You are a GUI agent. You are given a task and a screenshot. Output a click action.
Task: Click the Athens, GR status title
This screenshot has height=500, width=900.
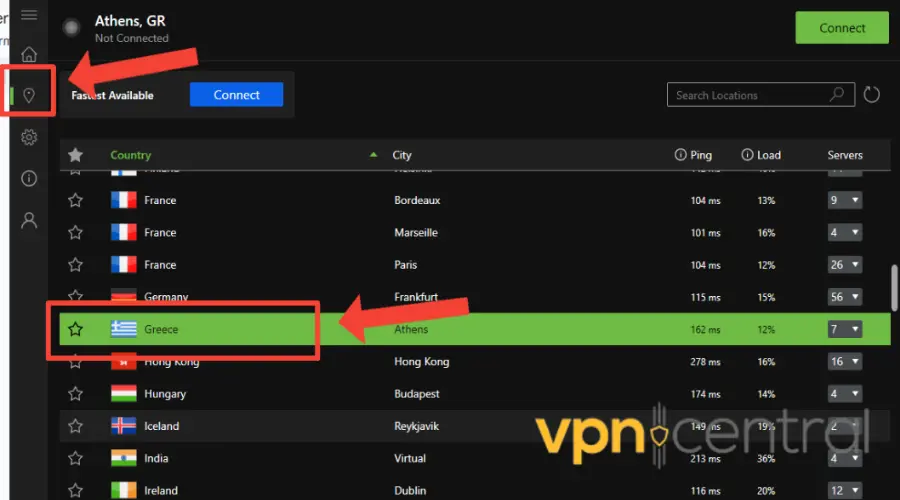click(130, 21)
